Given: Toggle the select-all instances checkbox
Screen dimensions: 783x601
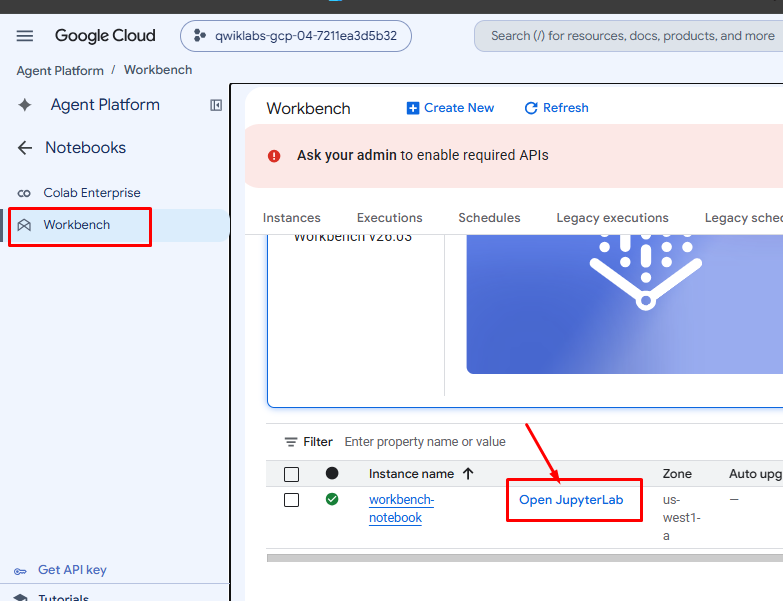Looking at the screenshot, I should tap(292, 474).
